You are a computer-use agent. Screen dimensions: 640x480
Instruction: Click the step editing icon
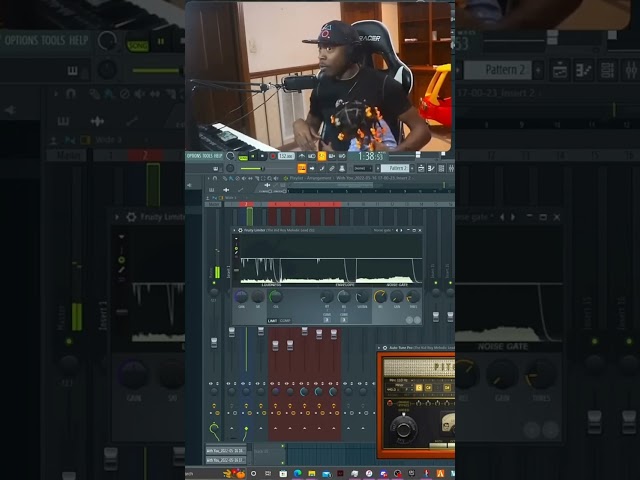pyautogui.click(x=322, y=168)
